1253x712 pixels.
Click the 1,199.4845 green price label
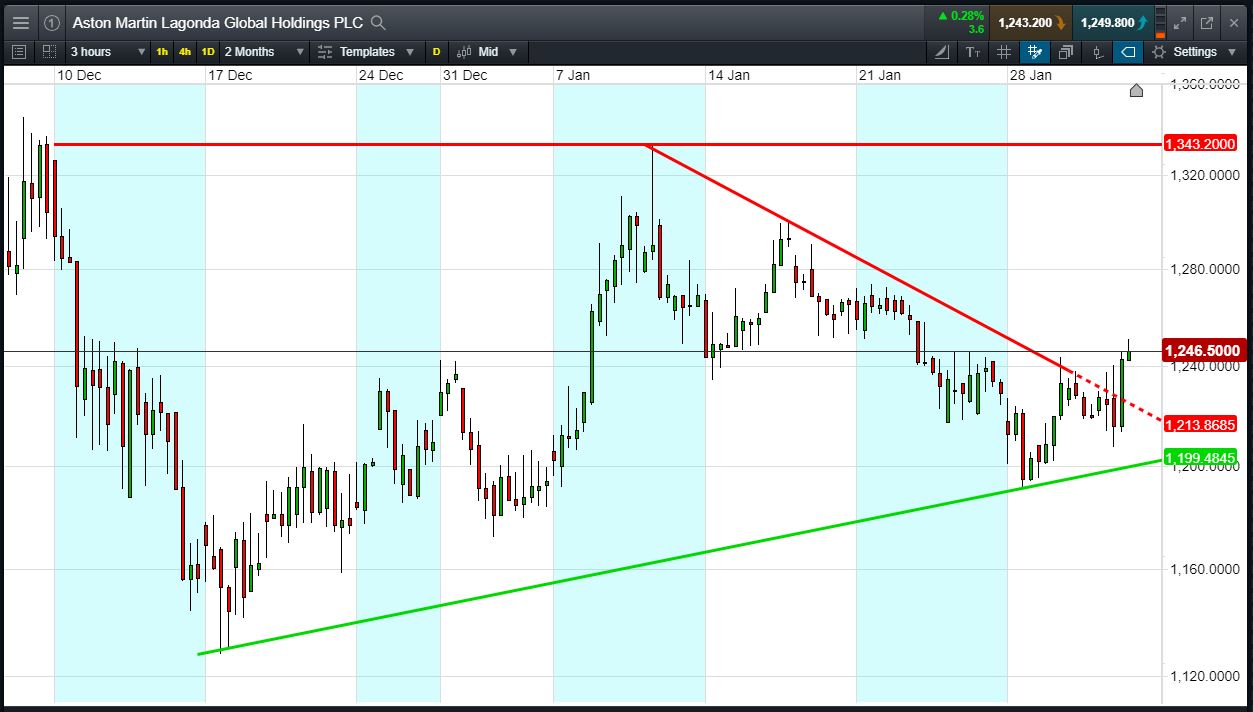(1202, 459)
